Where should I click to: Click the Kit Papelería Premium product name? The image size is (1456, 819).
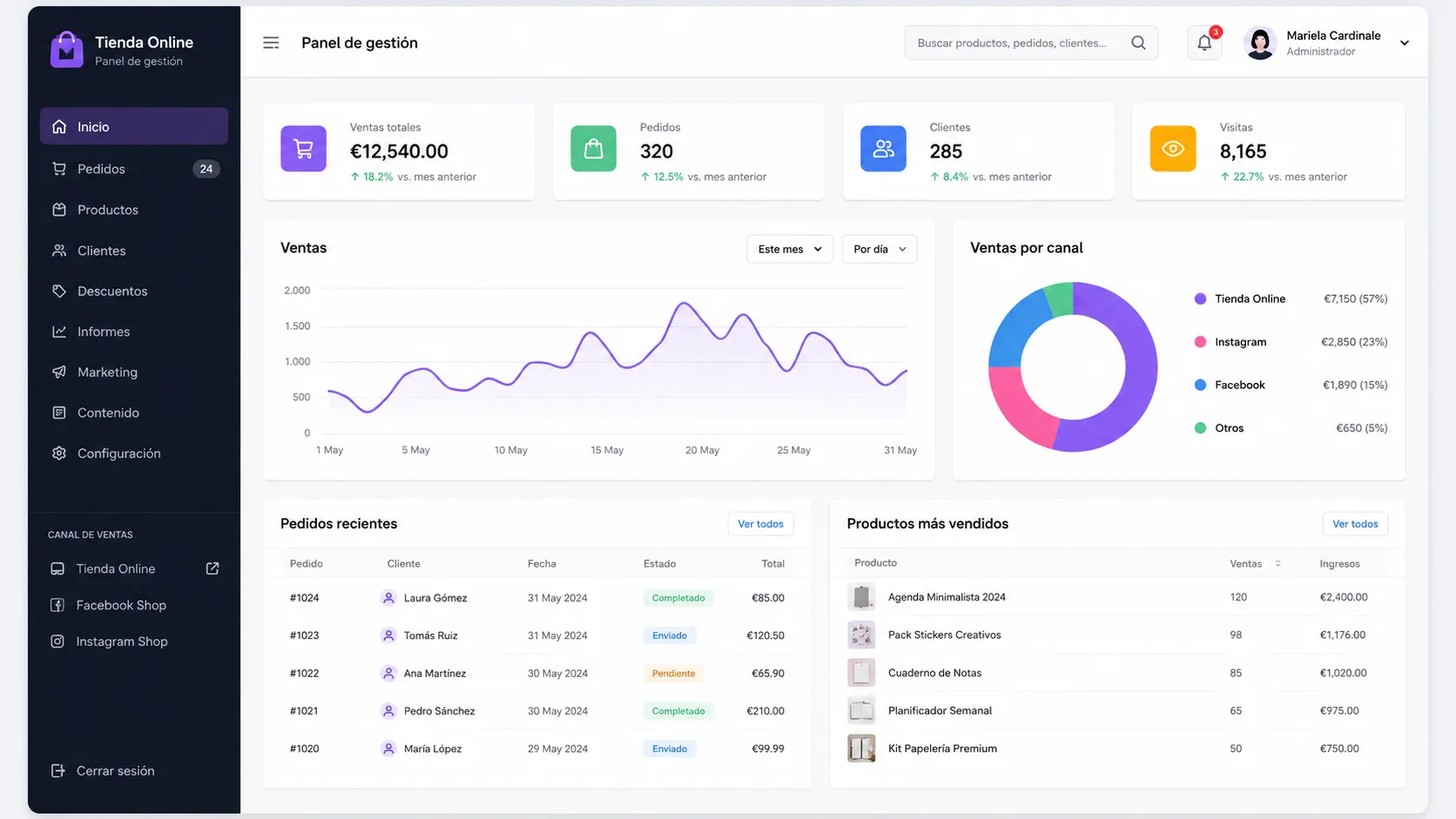942,749
